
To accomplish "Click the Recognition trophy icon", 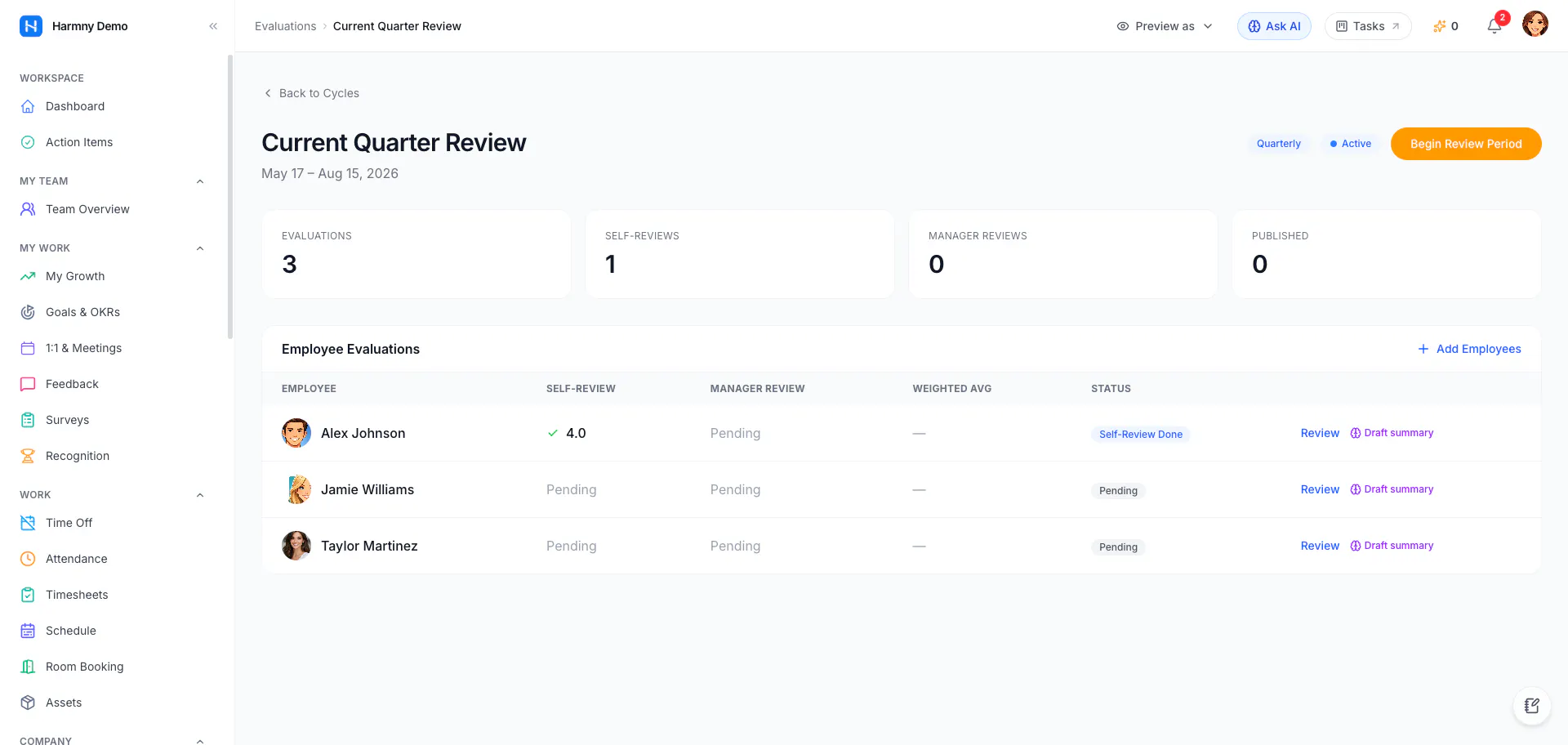I will click(28, 456).
